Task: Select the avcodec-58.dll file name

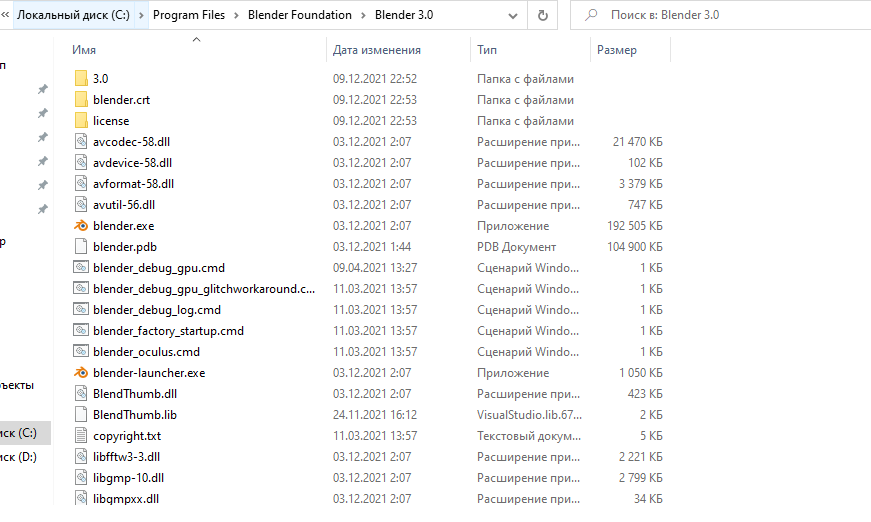Action: (x=131, y=142)
